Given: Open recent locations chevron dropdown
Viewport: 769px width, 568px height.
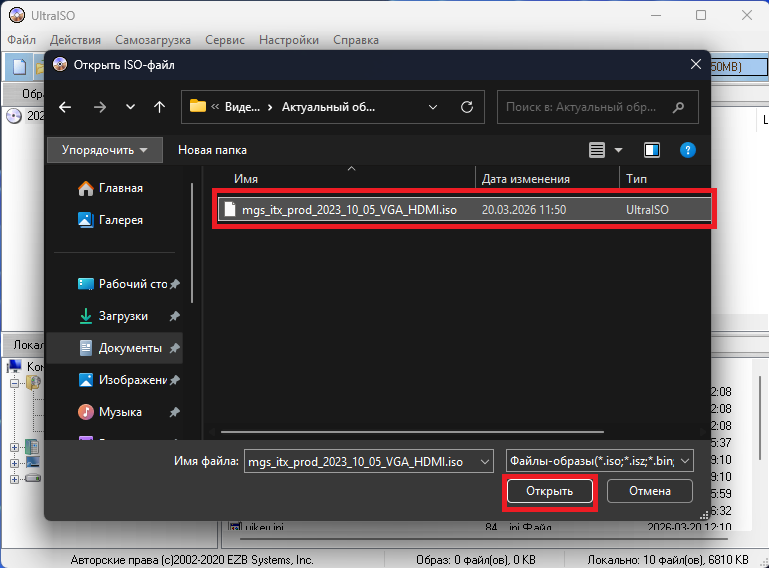Looking at the screenshot, I should 130,106.
